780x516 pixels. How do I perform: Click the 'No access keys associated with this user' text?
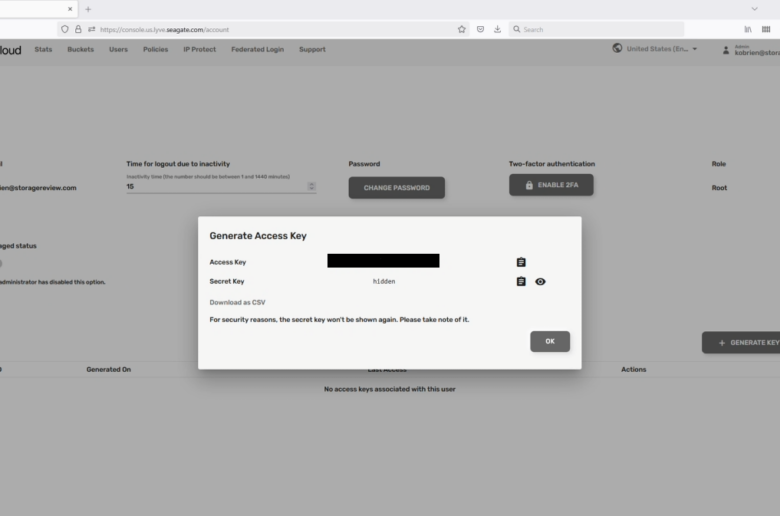390,389
